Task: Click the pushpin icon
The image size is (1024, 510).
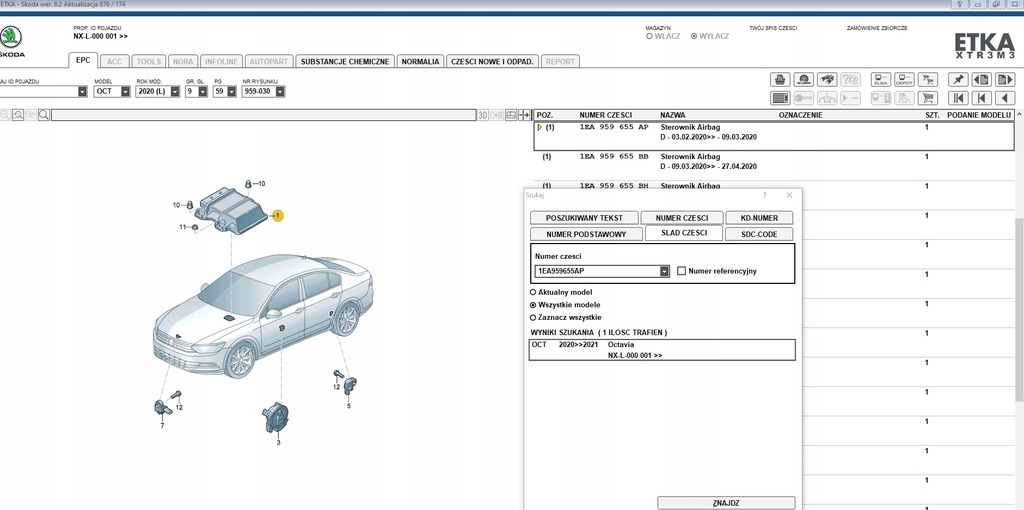Action: [958, 79]
